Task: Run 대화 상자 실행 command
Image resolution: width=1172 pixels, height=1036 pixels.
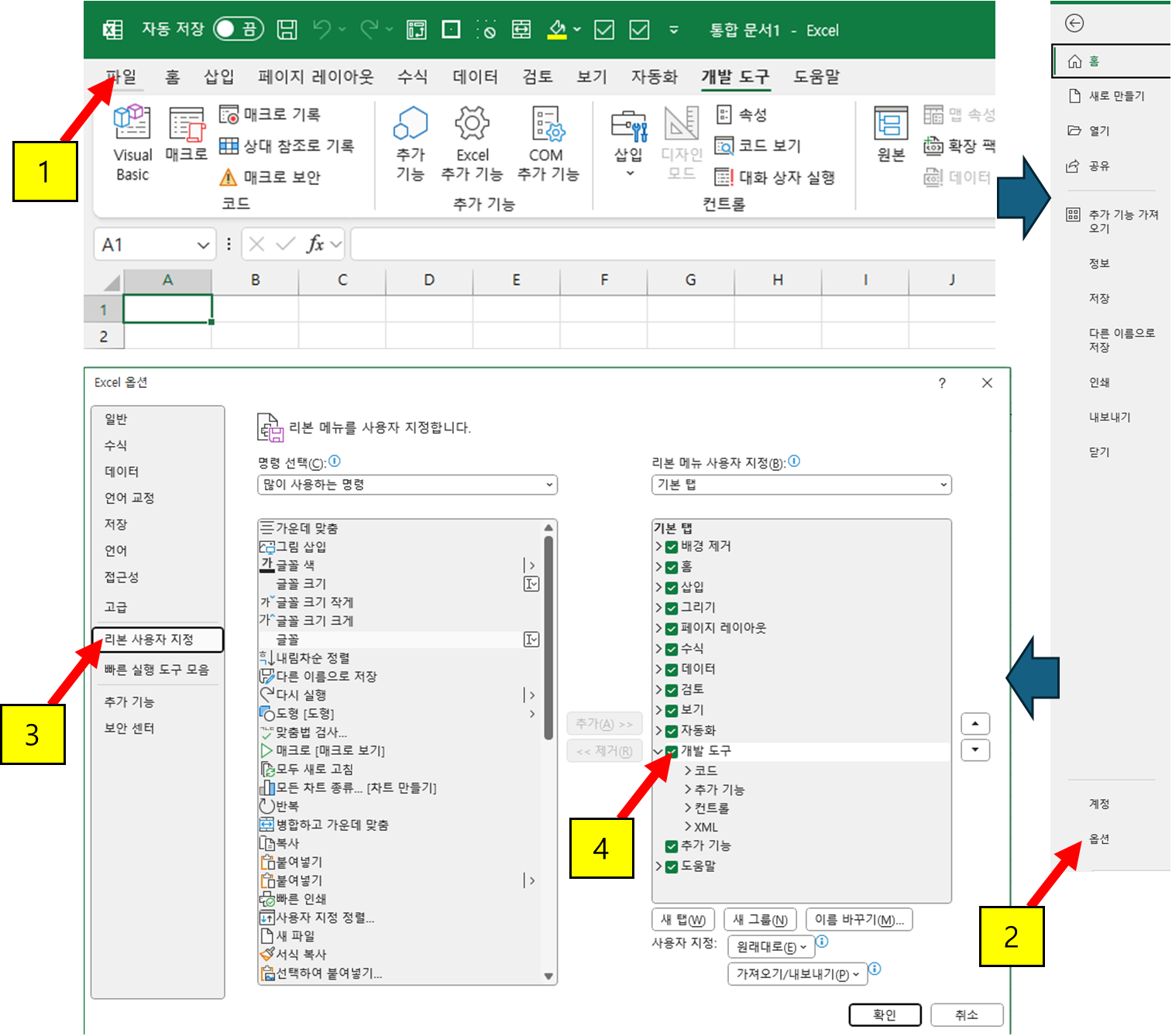Action: 775,177
